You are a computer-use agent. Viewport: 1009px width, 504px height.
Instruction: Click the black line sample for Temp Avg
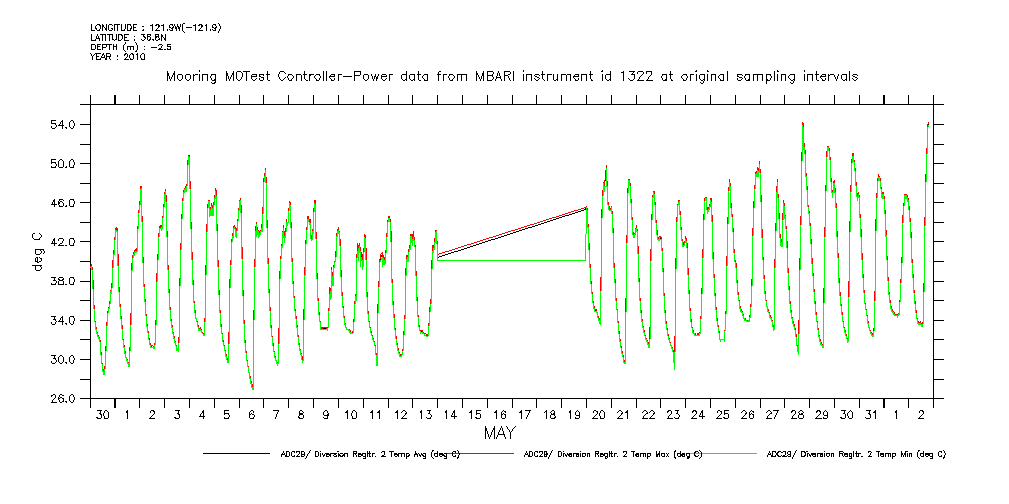[240, 454]
